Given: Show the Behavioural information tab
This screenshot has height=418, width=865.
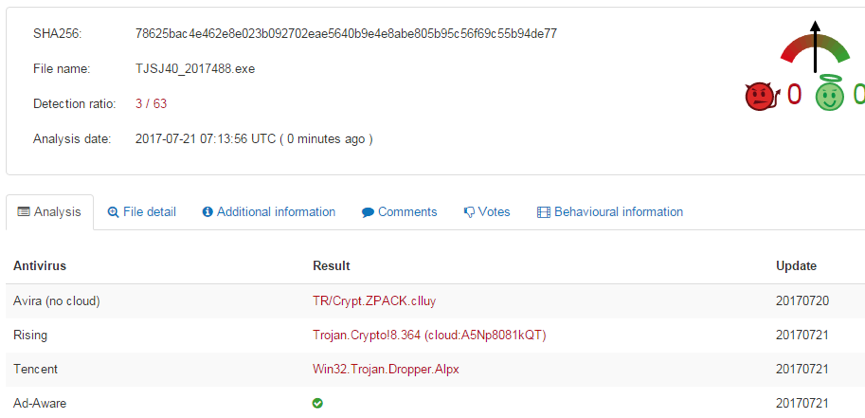Looking at the screenshot, I should [x=610, y=212].
